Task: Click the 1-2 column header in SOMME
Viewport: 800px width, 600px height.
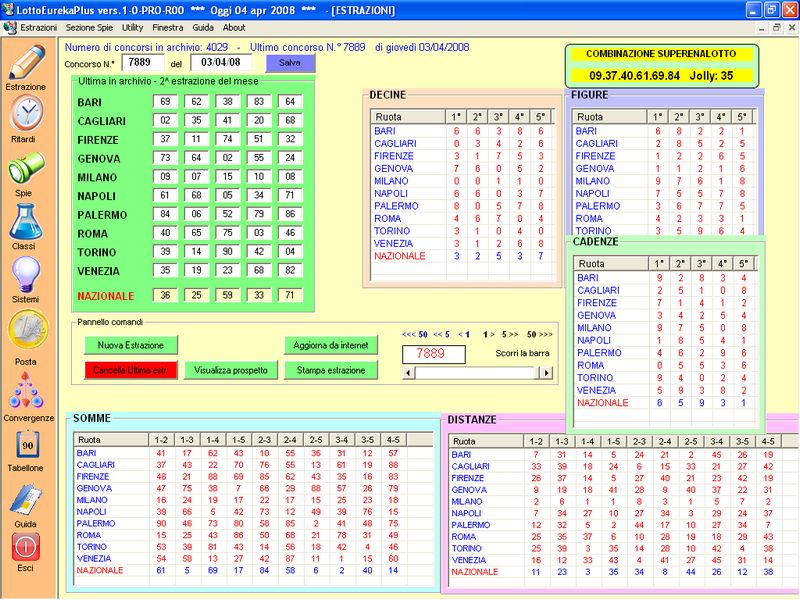Action: click(161, 440)
